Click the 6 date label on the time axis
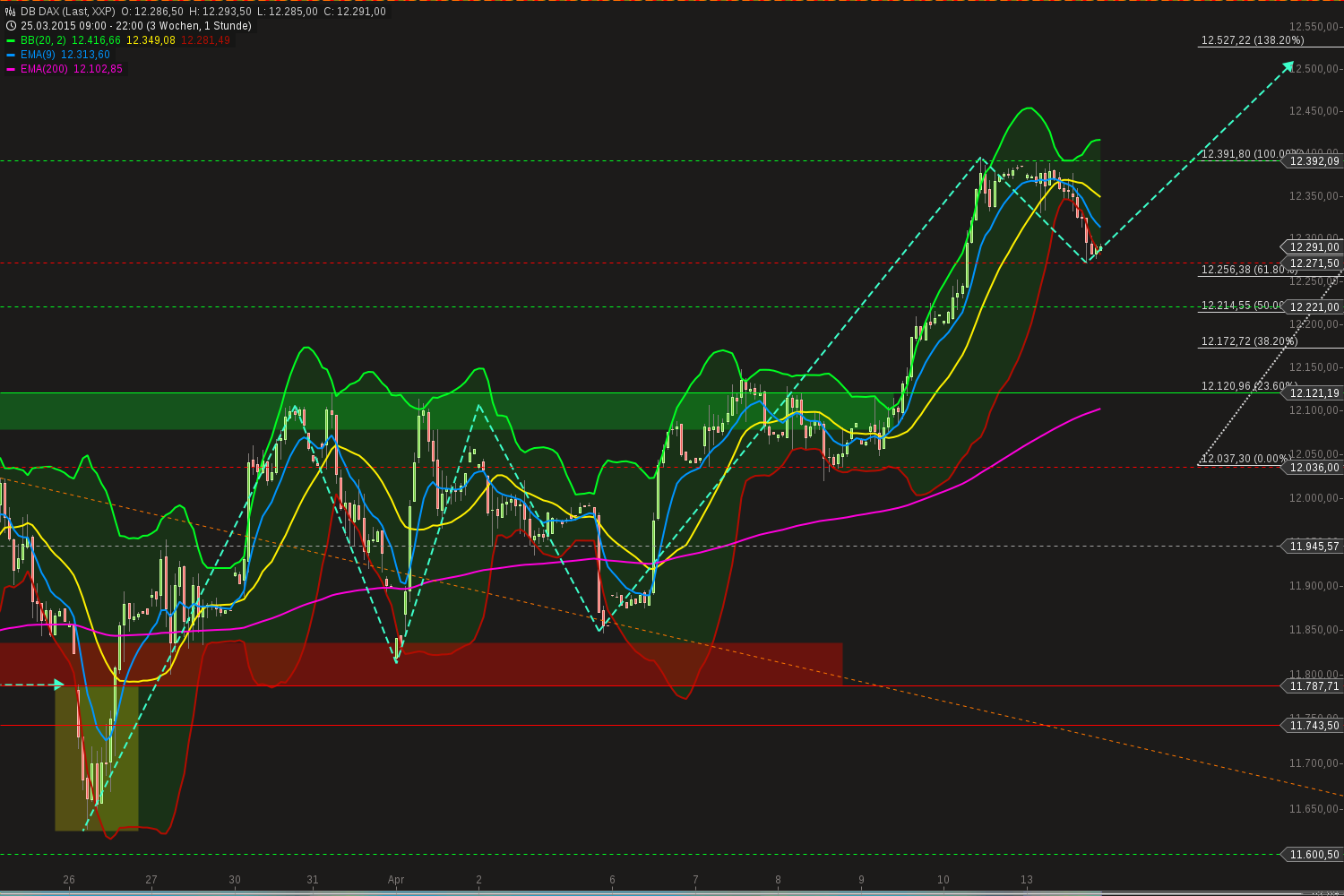This screenshot has height=896, width=1344. pyautogui.click(x=612, y=880)
